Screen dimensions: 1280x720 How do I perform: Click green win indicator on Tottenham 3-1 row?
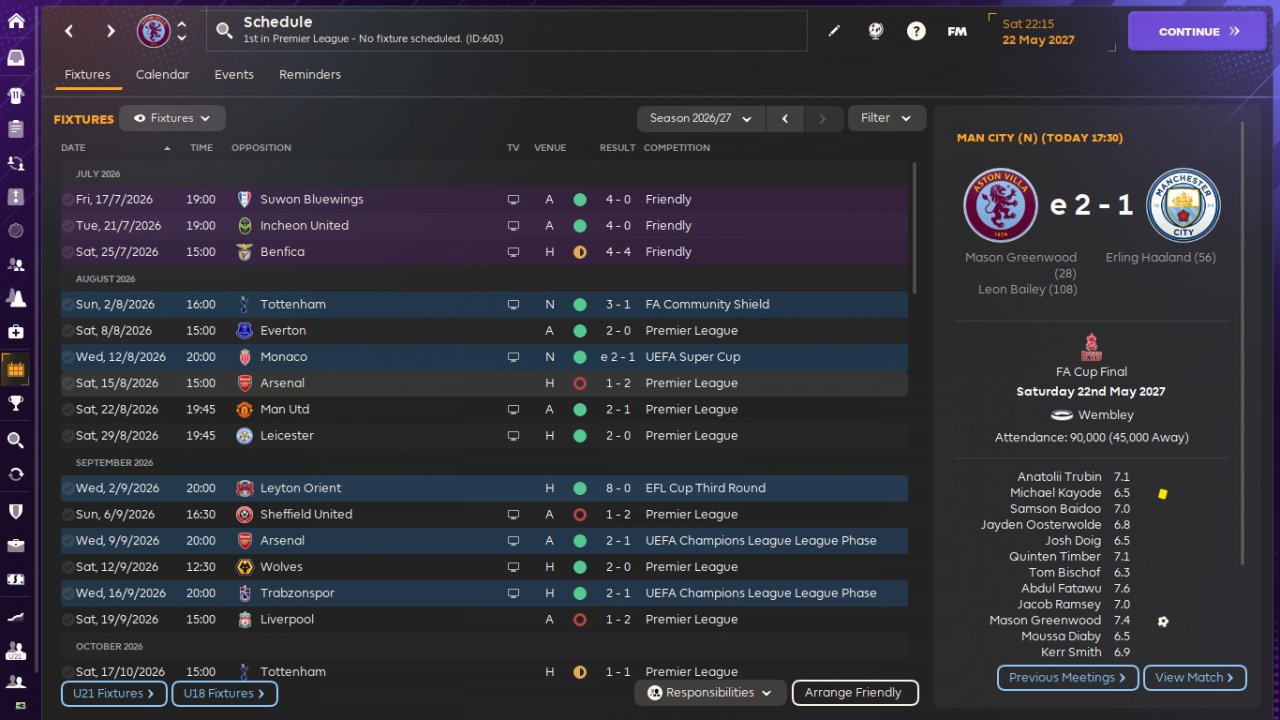(x=579, y=305)
